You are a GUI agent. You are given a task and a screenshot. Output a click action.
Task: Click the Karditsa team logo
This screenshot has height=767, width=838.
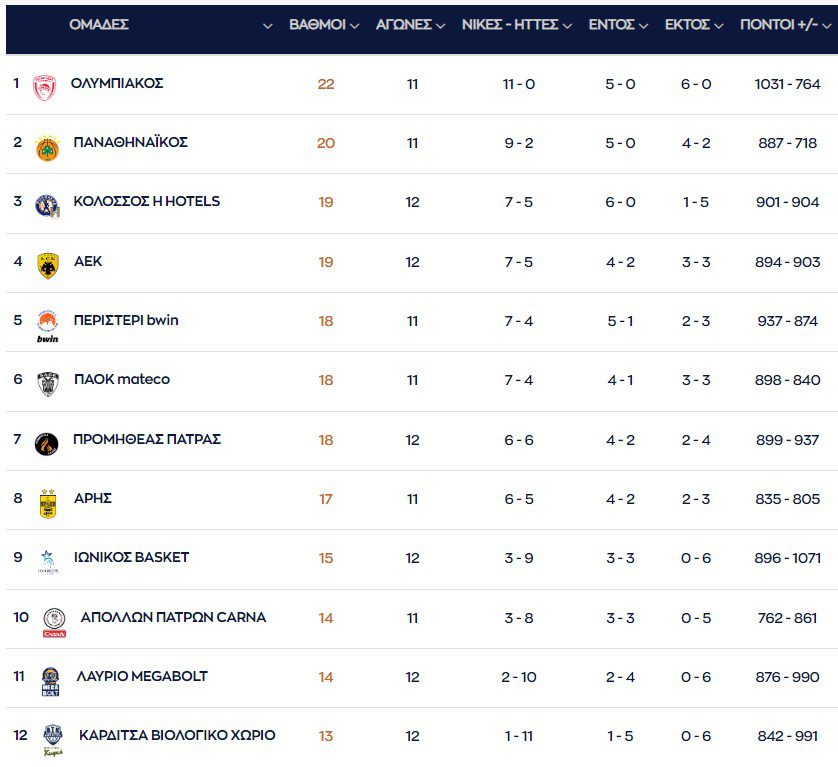52,739
